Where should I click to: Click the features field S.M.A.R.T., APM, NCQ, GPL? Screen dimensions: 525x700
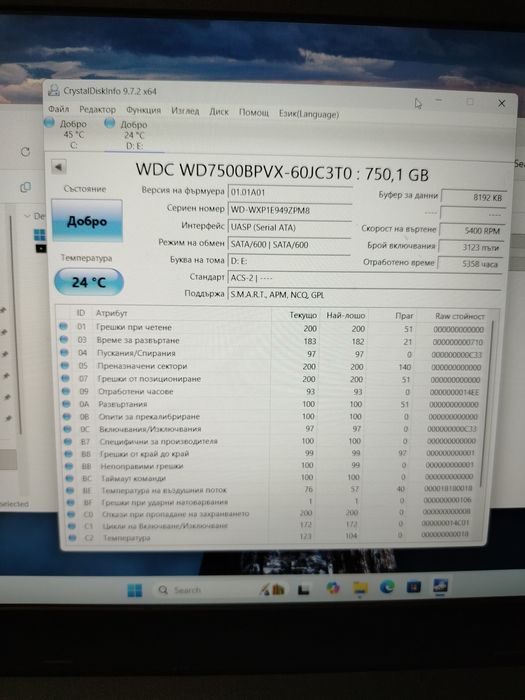click(364, 295)
